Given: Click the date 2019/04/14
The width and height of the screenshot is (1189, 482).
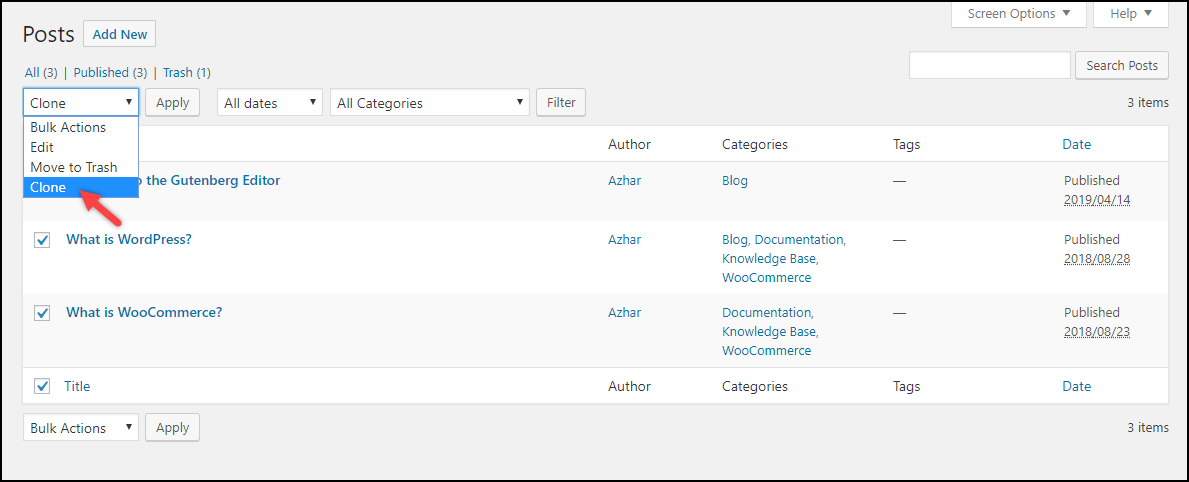Looking at the screenshot, I should click(x=1097, y=200).
